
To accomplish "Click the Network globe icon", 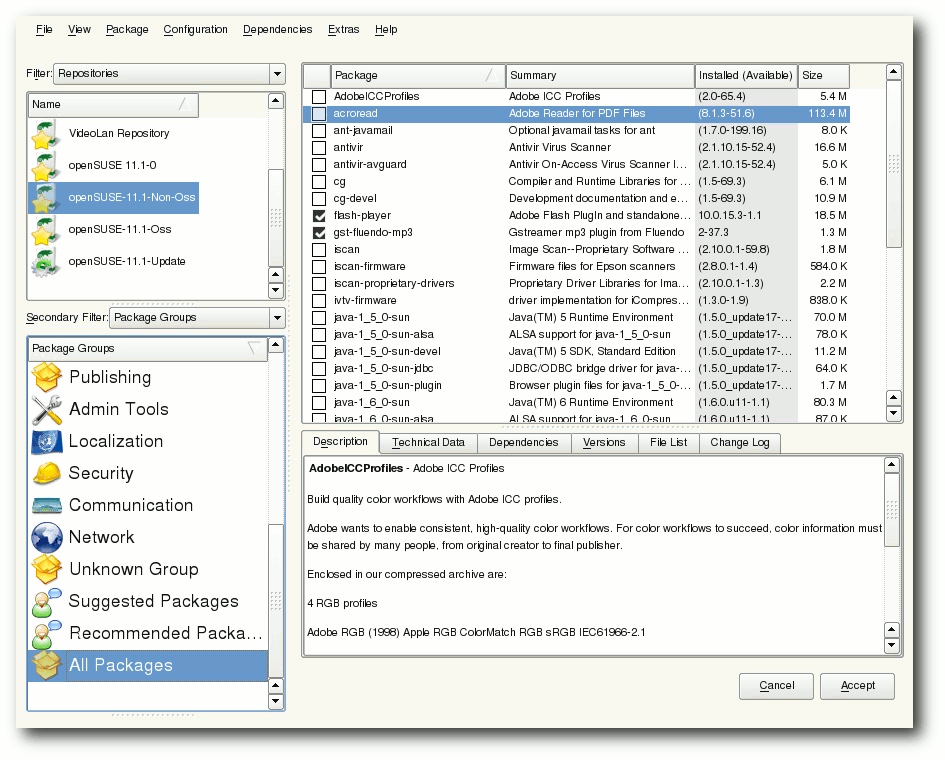I will pos(47,537).
